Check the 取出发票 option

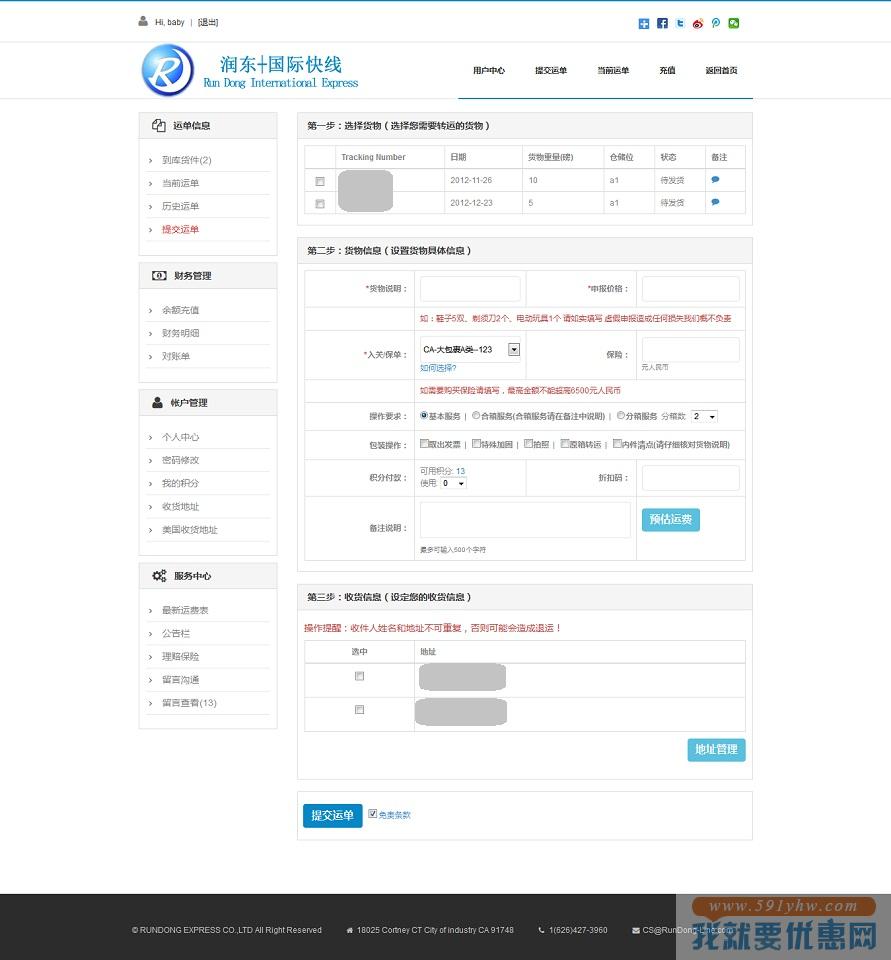pyautogui.click(x=424, y=443)
